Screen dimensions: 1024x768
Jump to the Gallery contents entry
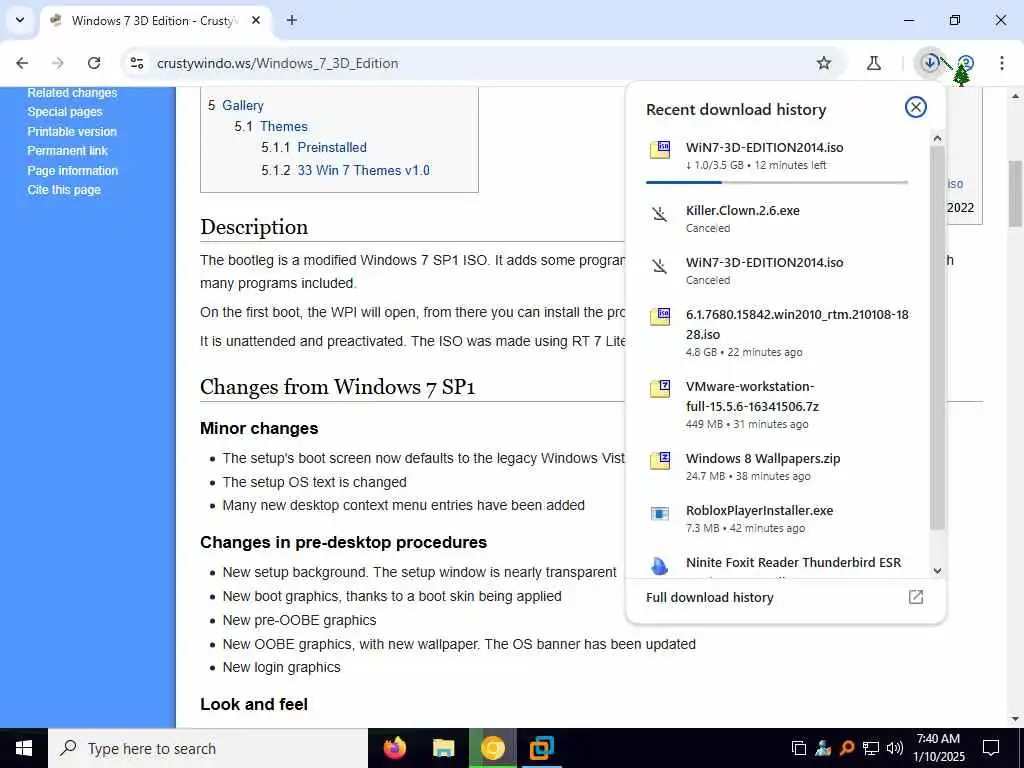[242, 105]
